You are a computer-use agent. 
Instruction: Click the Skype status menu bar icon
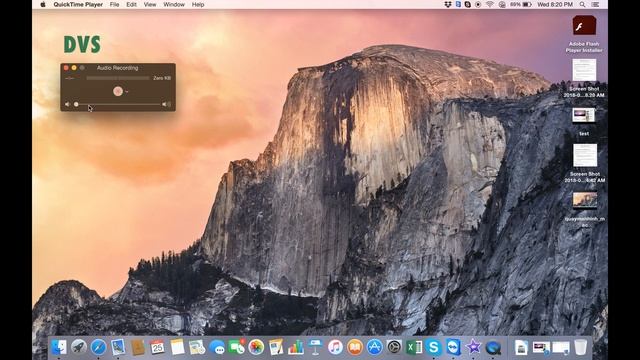[x=468, y=4]
